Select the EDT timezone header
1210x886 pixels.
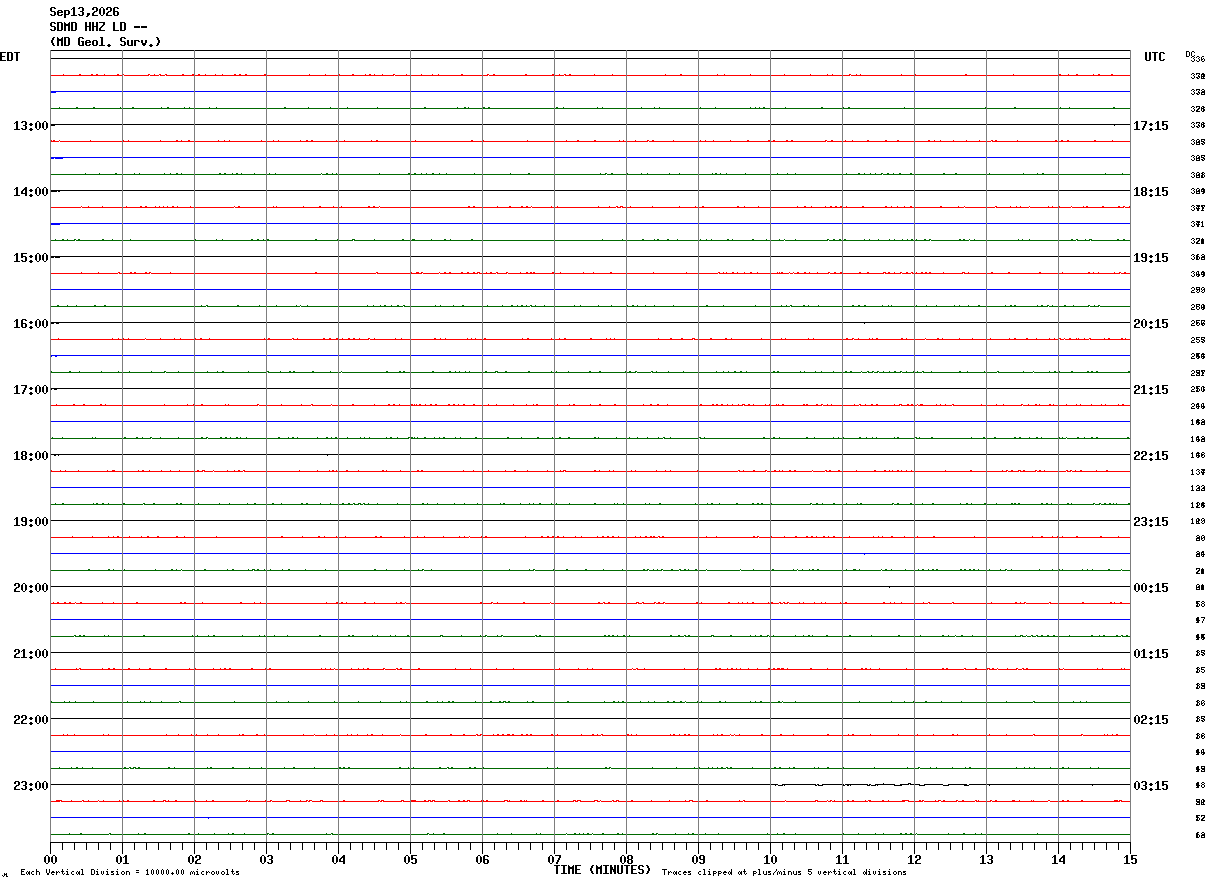point(10,57)
